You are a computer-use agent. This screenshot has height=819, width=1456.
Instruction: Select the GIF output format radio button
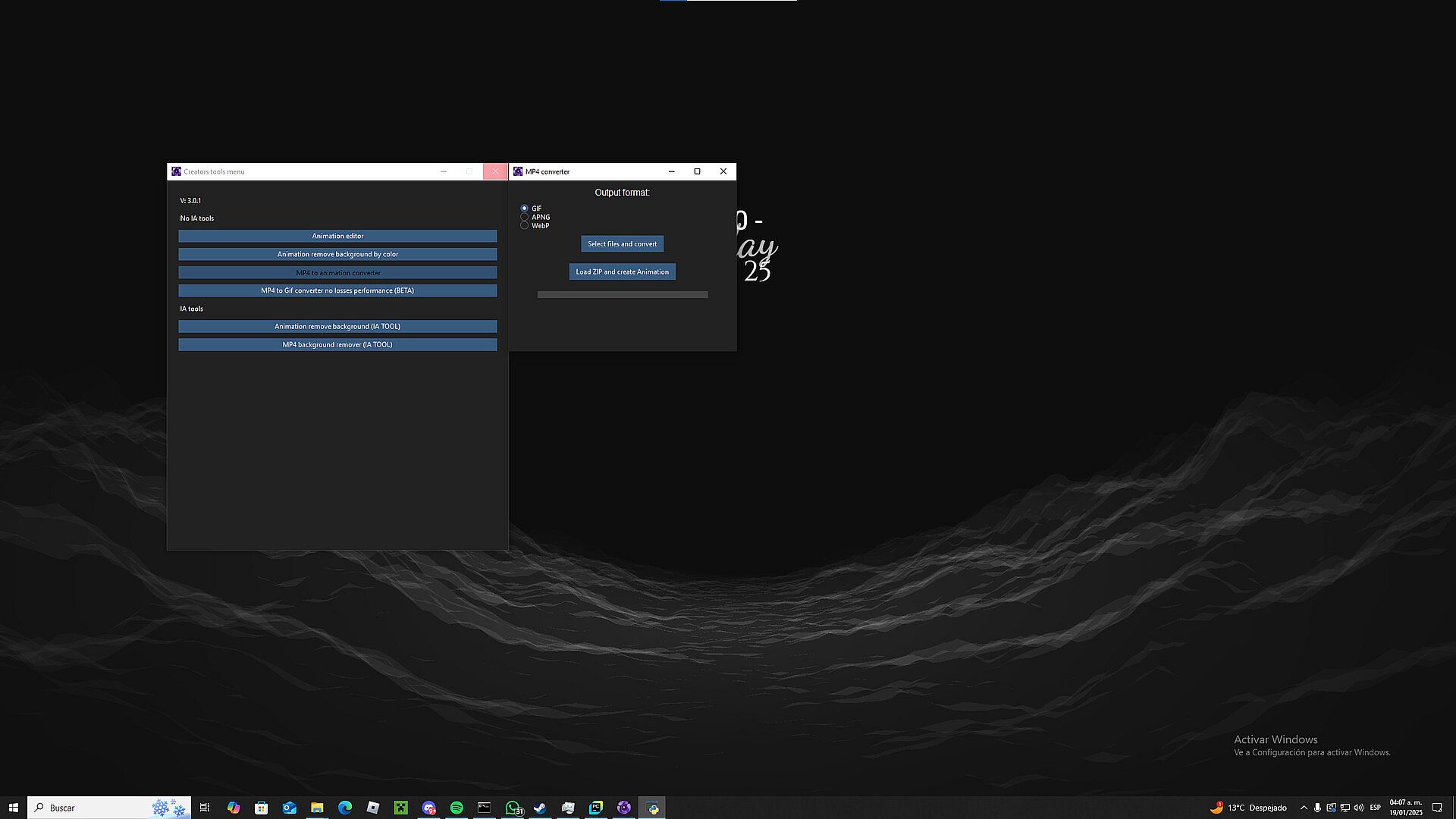click(x=524, y=208)
